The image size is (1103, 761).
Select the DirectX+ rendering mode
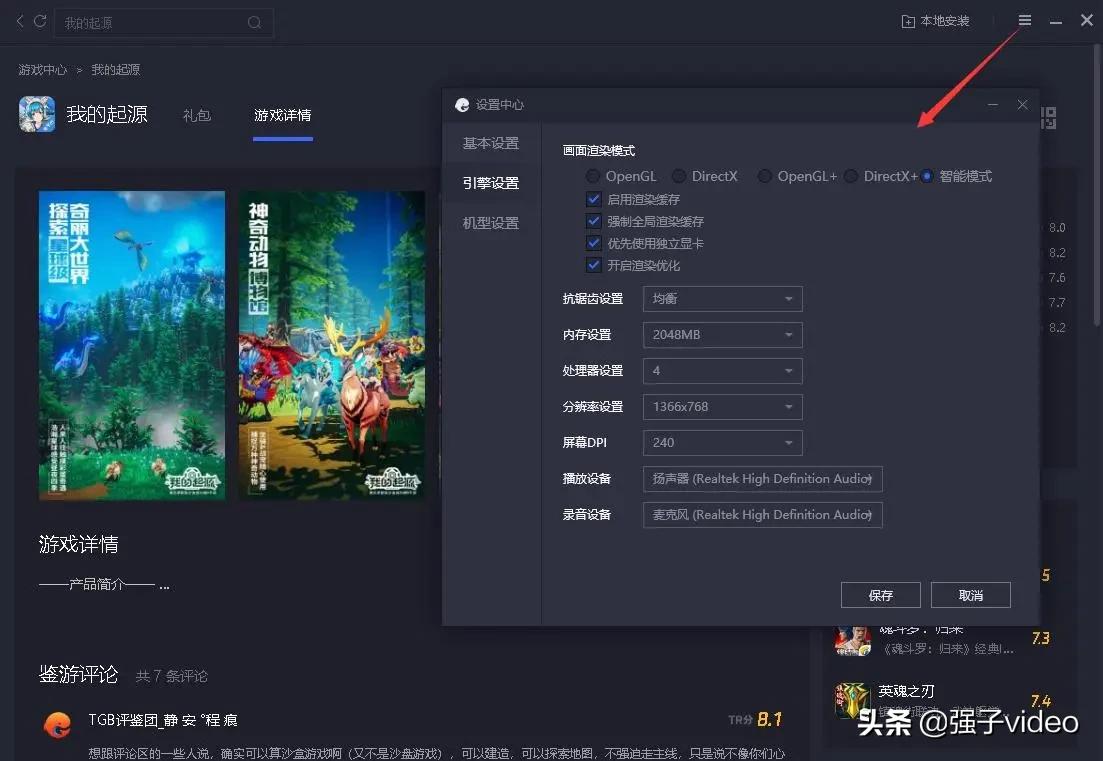coord(850,176)
